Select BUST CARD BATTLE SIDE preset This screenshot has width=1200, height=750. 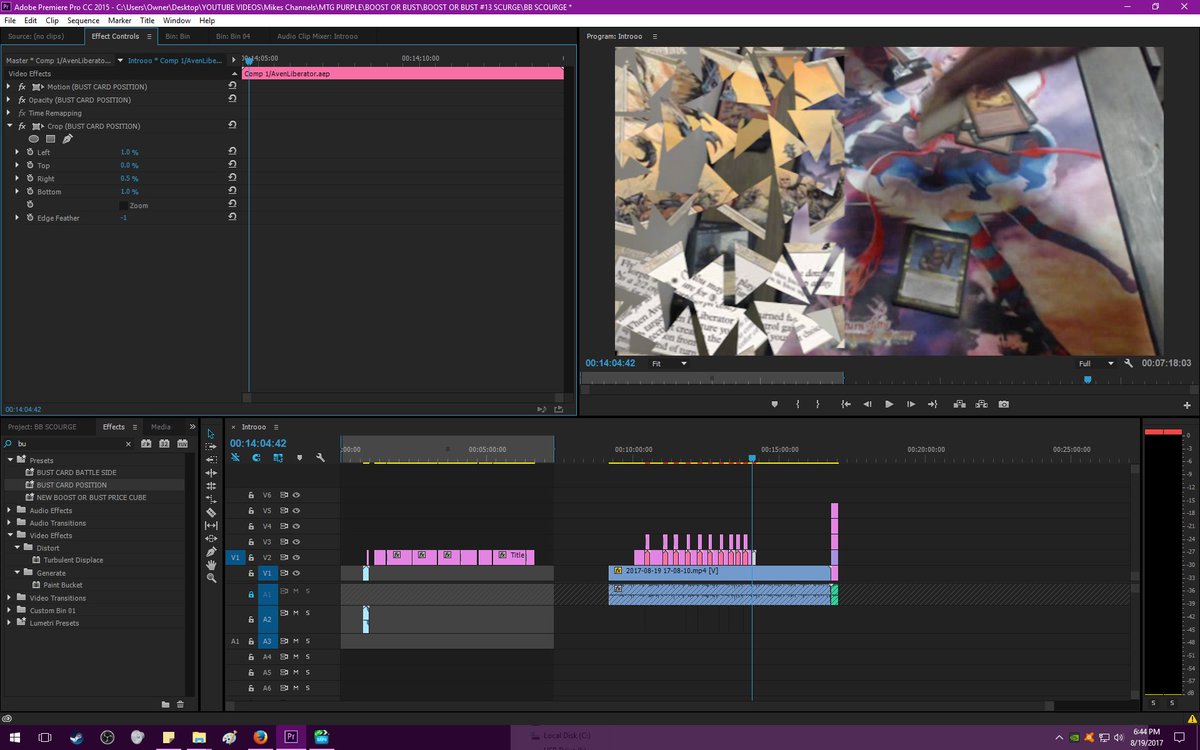tap(76, 472)
